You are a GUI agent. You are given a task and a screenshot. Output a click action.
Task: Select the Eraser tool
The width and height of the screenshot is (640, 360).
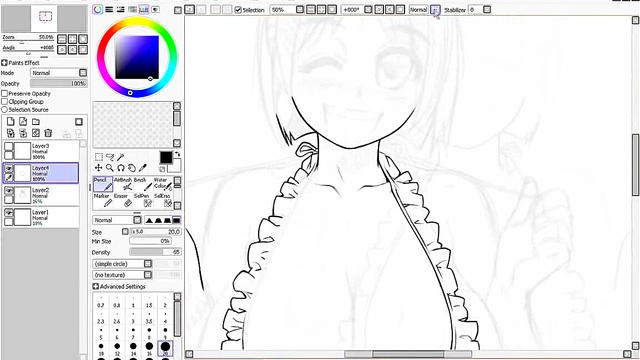pos(123,201)
